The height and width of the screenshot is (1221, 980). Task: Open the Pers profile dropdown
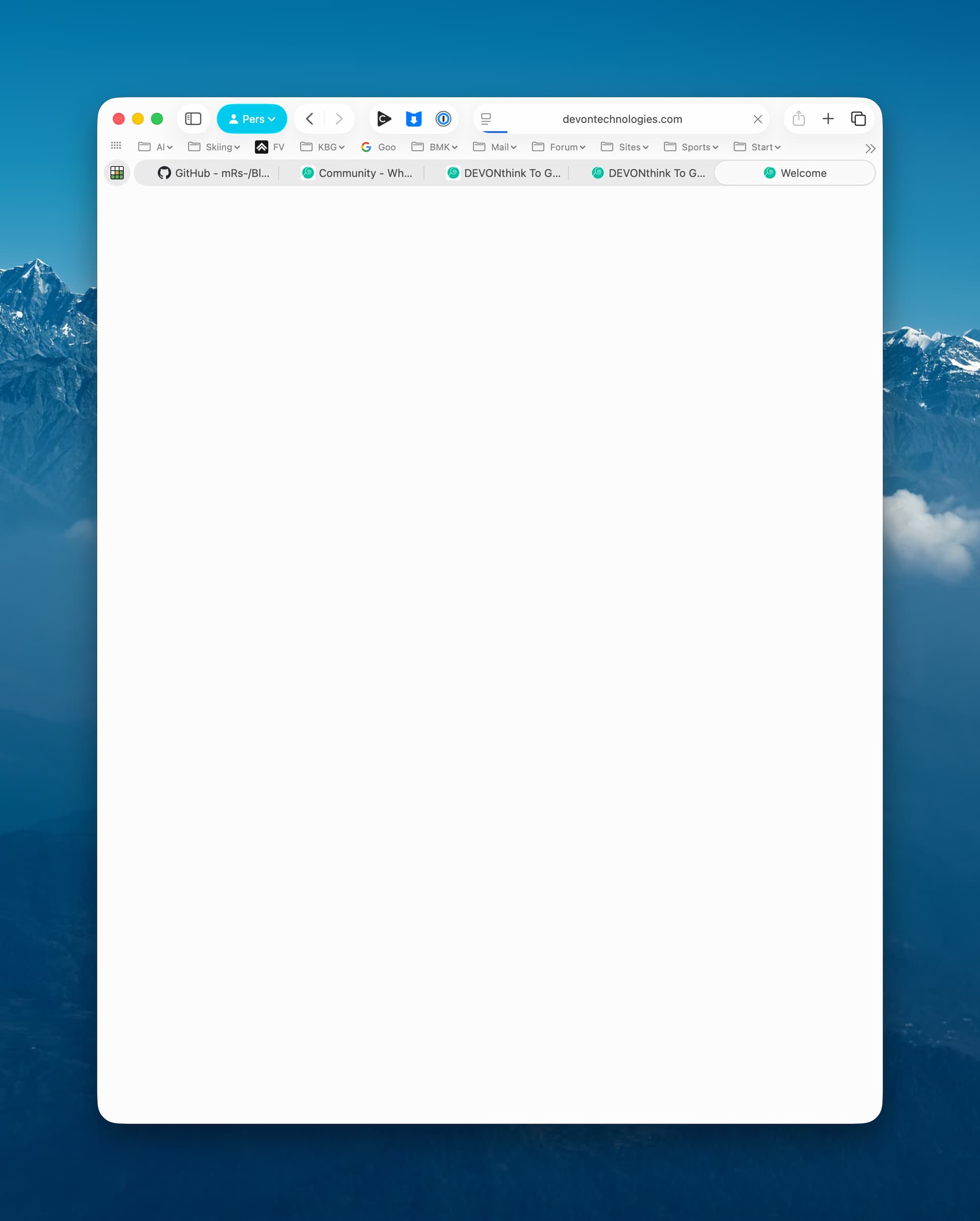(x=252, y=119)
